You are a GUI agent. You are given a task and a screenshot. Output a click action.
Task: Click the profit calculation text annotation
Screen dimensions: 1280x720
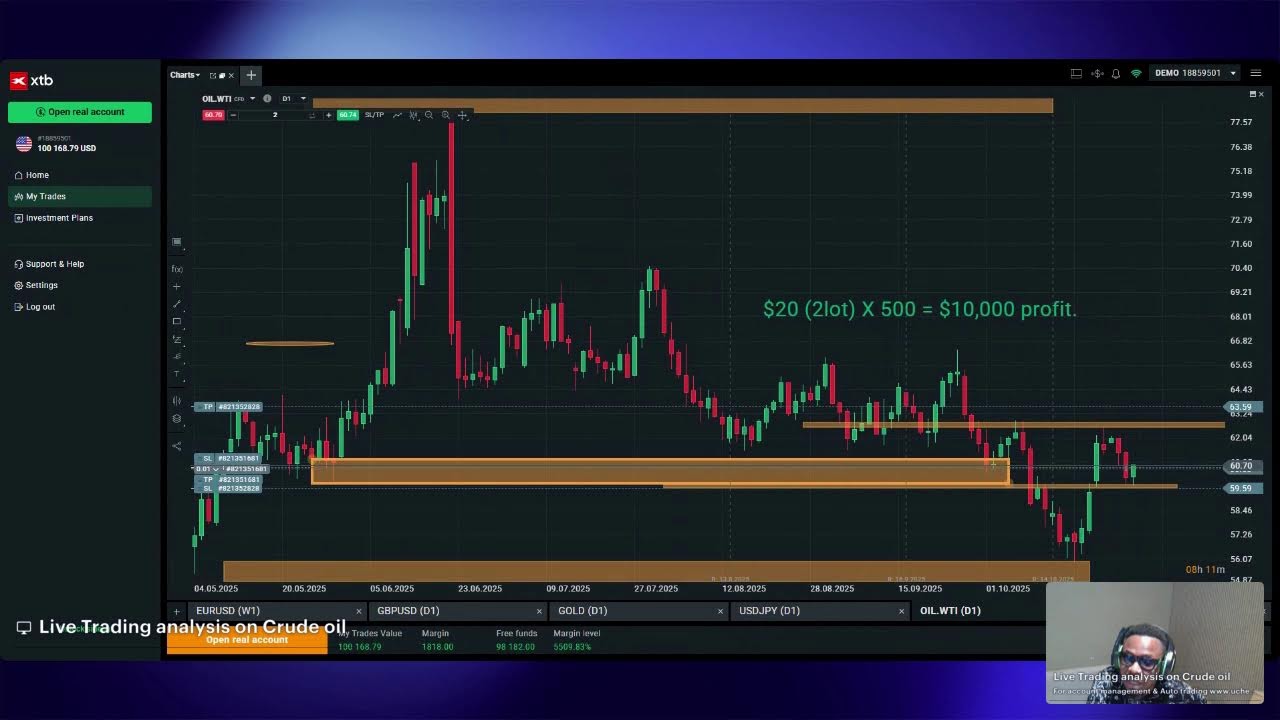pos(920,309)
